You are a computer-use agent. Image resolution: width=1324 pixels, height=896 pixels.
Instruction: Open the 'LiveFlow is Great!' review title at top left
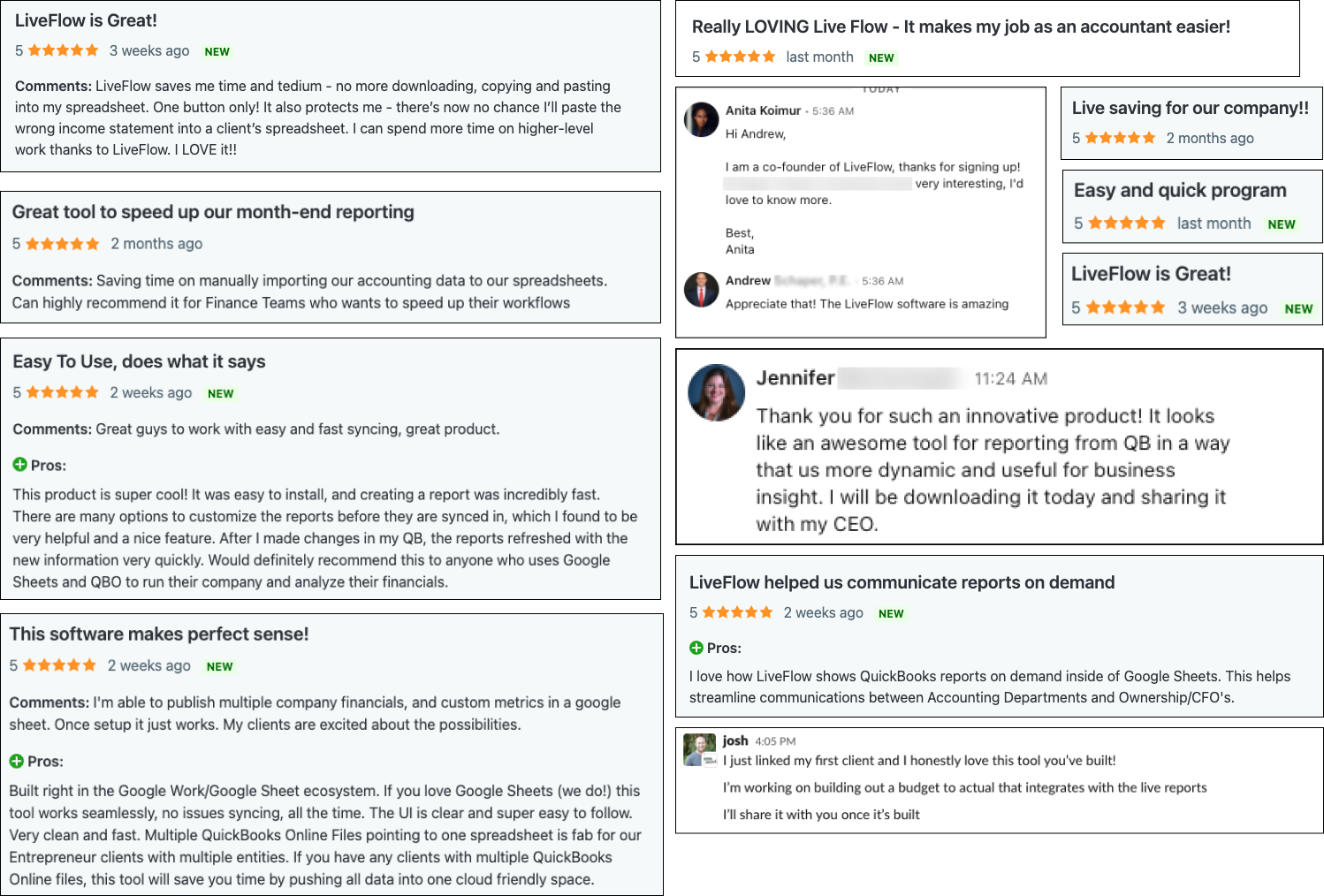point(86,20)
